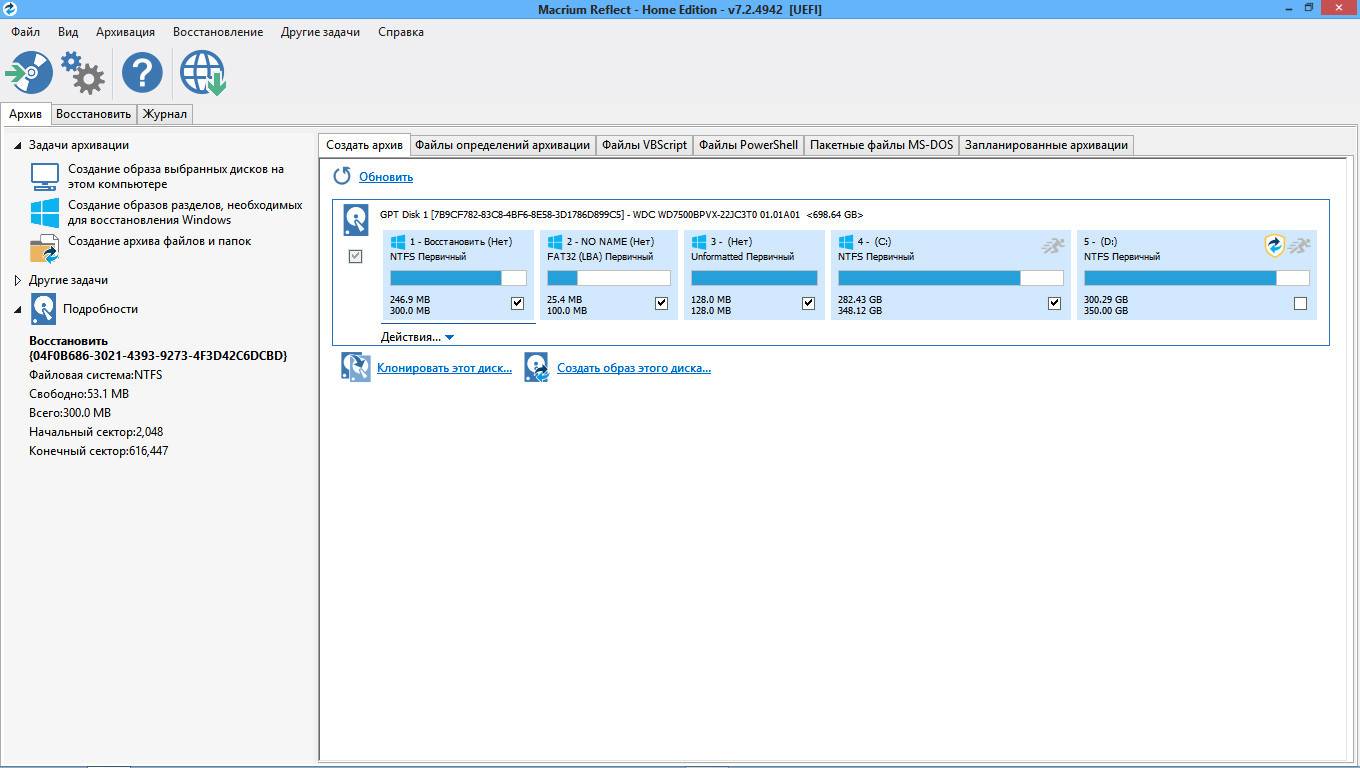This screenshot has width=1360, height=768.
Task: Toggle checkbox for partition 2 NO NAME
Action: click(661, 303)
